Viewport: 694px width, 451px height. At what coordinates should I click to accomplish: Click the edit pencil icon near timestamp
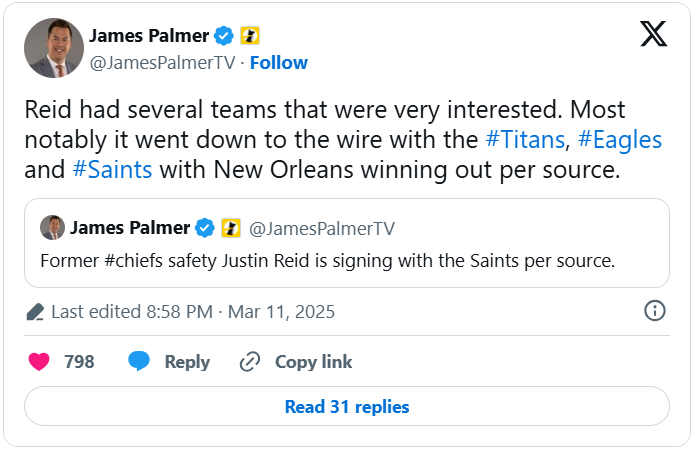[x=34, y=312]
